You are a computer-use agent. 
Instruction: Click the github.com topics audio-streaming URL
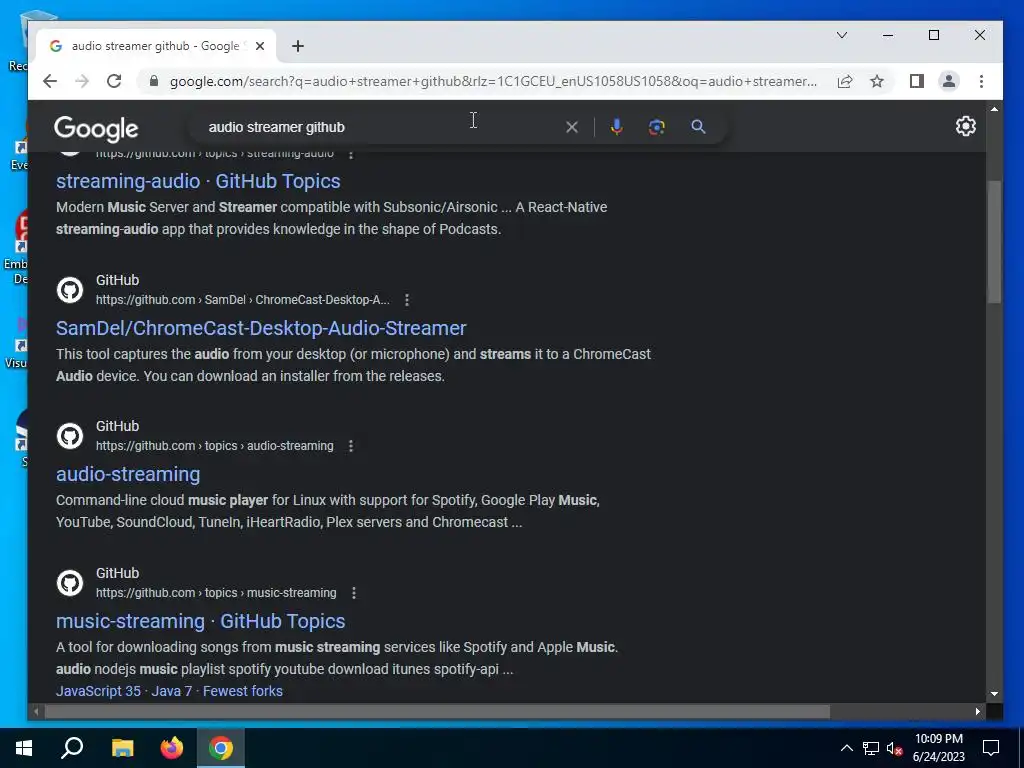pyautogui.click(x=214, y=446)
